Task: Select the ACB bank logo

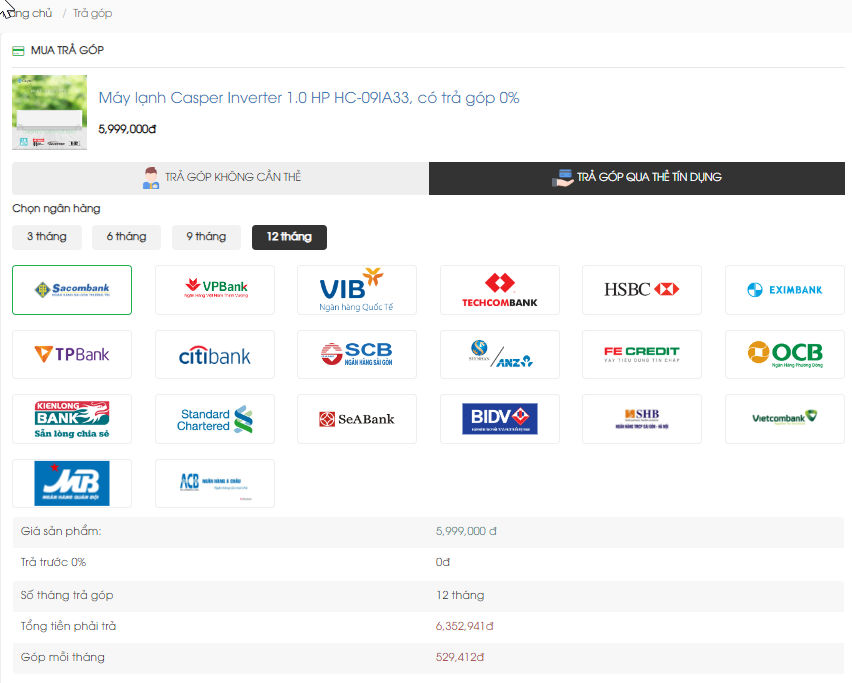Action: pos(215,483)
